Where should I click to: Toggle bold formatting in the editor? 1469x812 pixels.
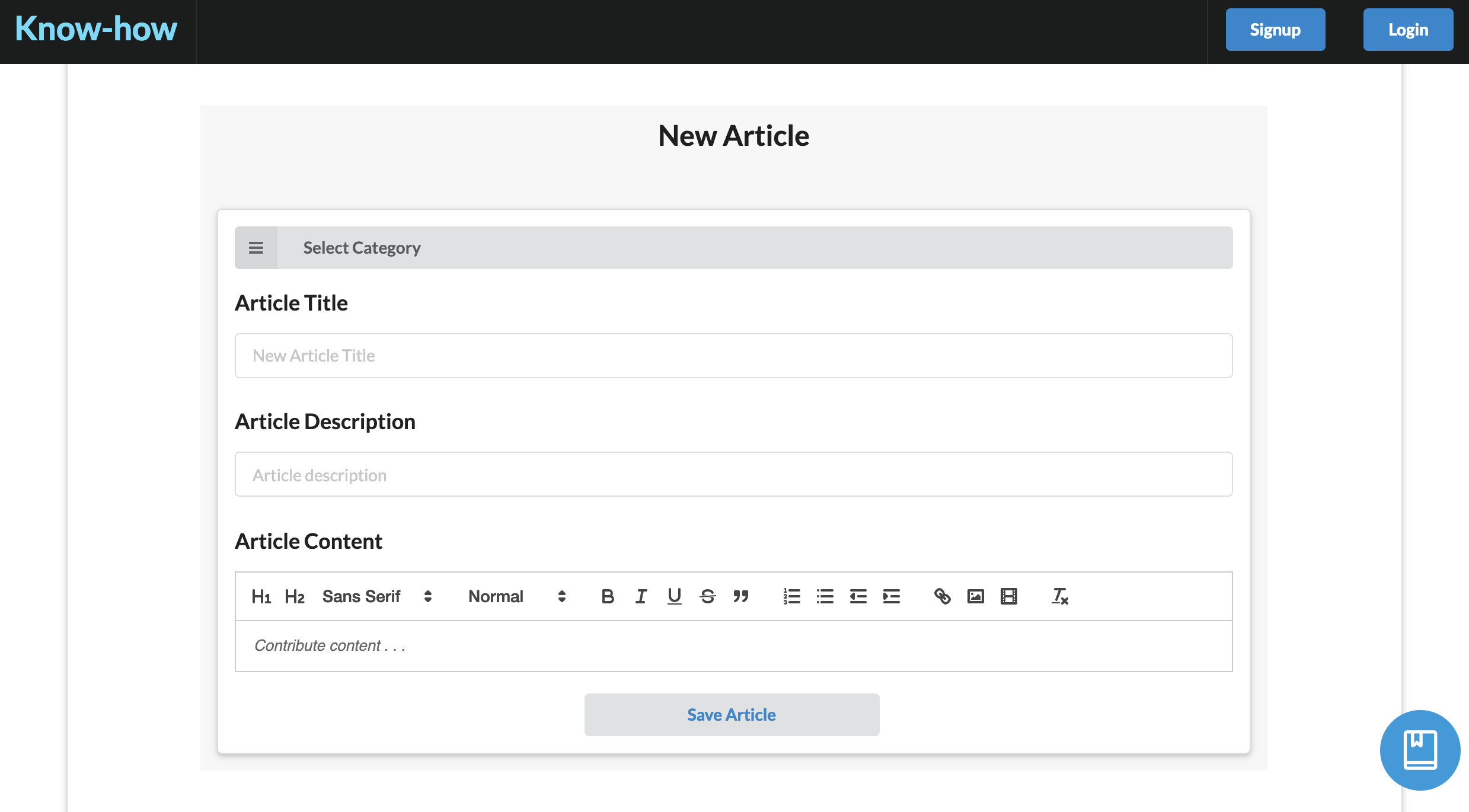pyautogui.click(x=608, y=596)
